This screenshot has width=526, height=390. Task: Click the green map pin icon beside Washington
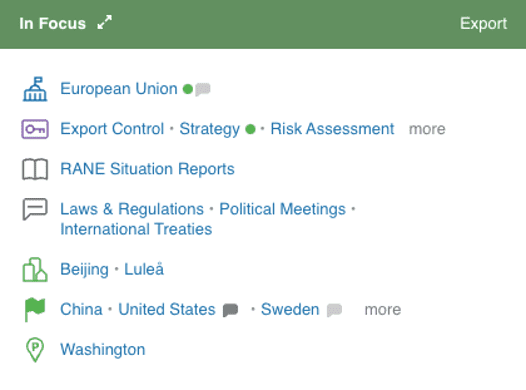click(35, 350)
